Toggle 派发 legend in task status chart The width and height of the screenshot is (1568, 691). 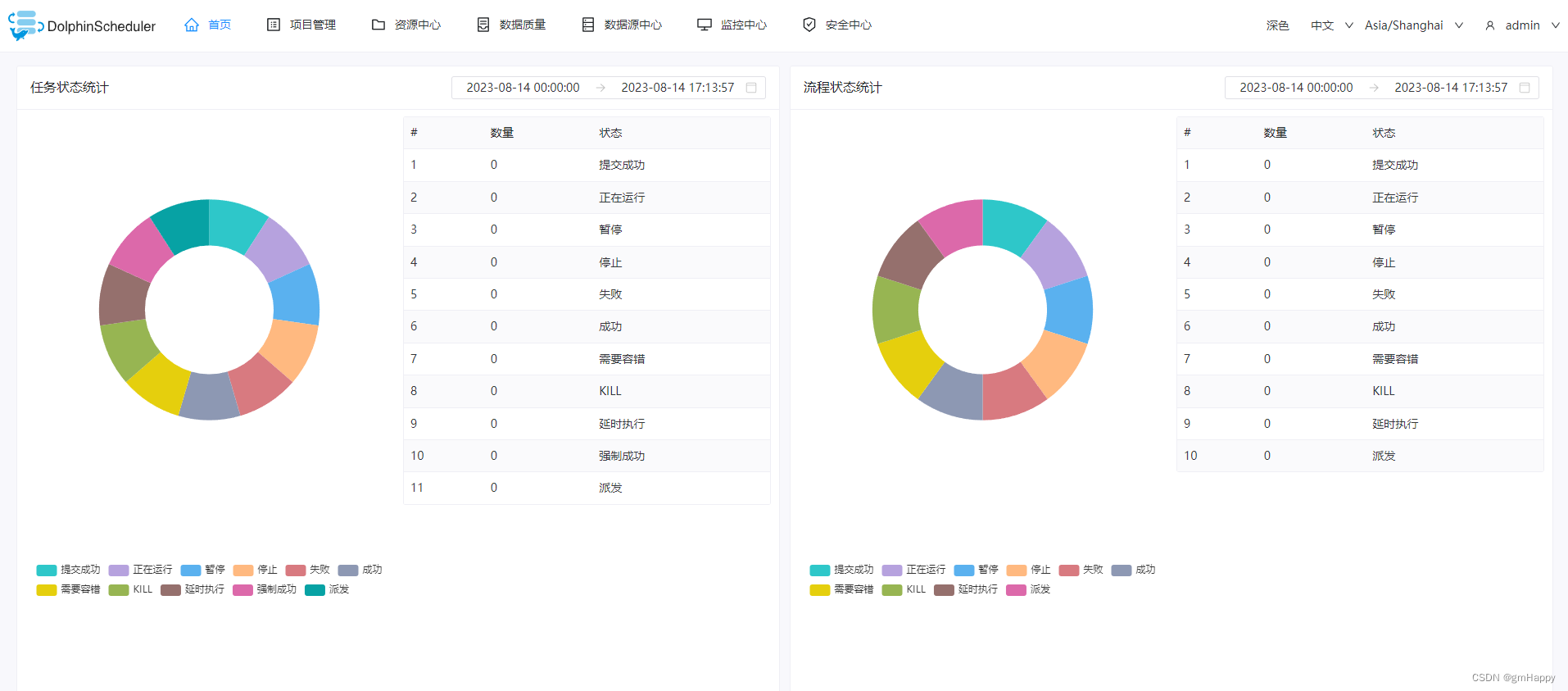point(327,589)
